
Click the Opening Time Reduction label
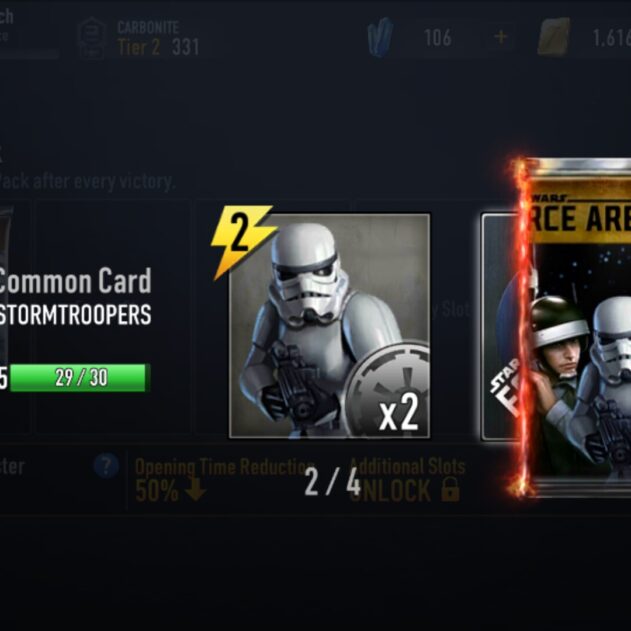pyautogui.click(x=225, y=467)
